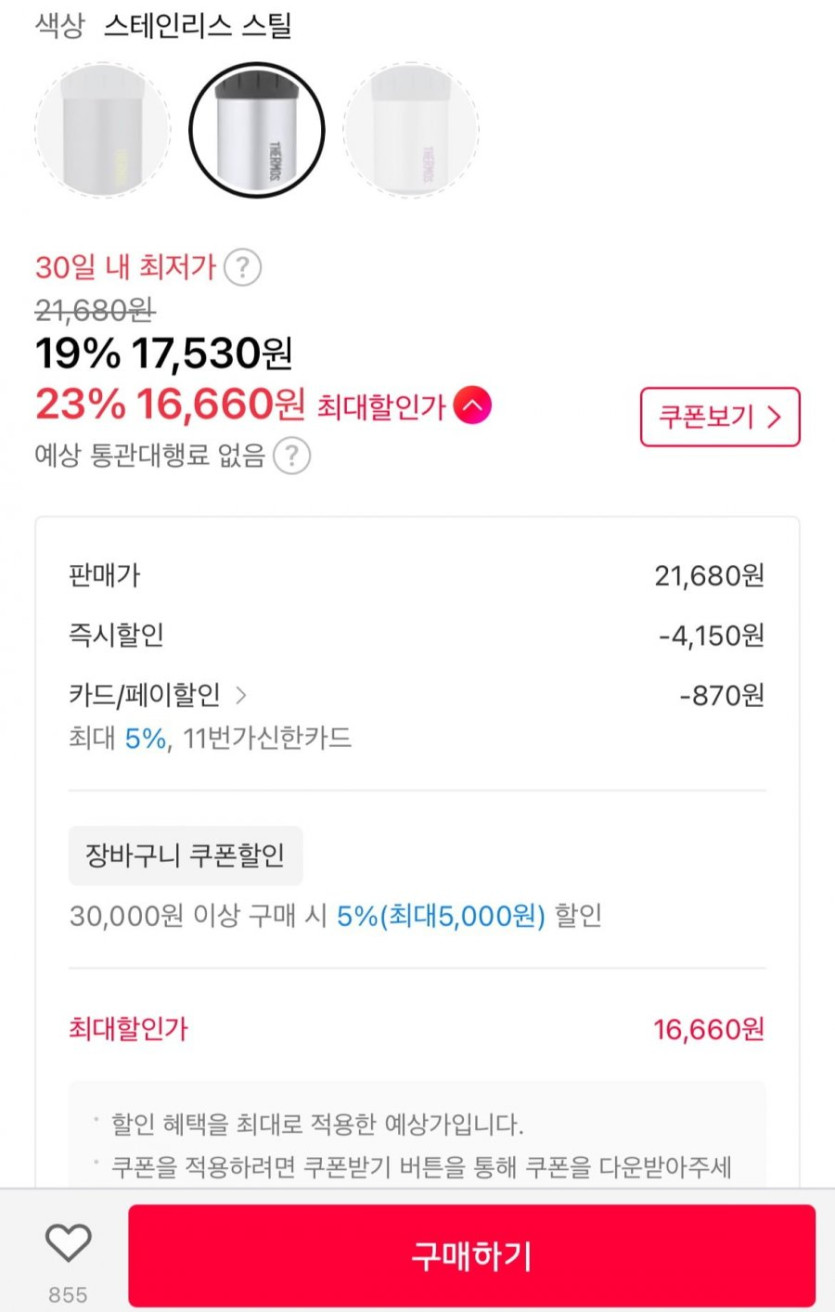Click the blue 5% card discount link
This screenshot has width=835, height=1312.
pos(145,739)
